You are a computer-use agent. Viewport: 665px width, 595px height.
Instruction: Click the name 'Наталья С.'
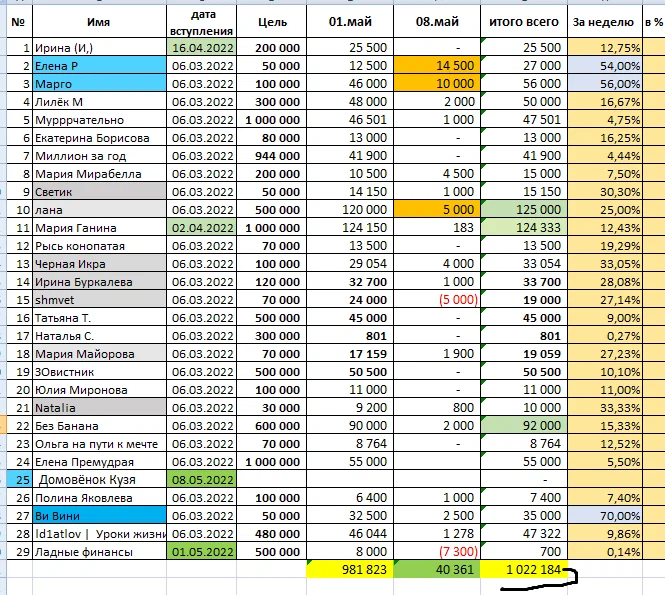tap(99, 336)
